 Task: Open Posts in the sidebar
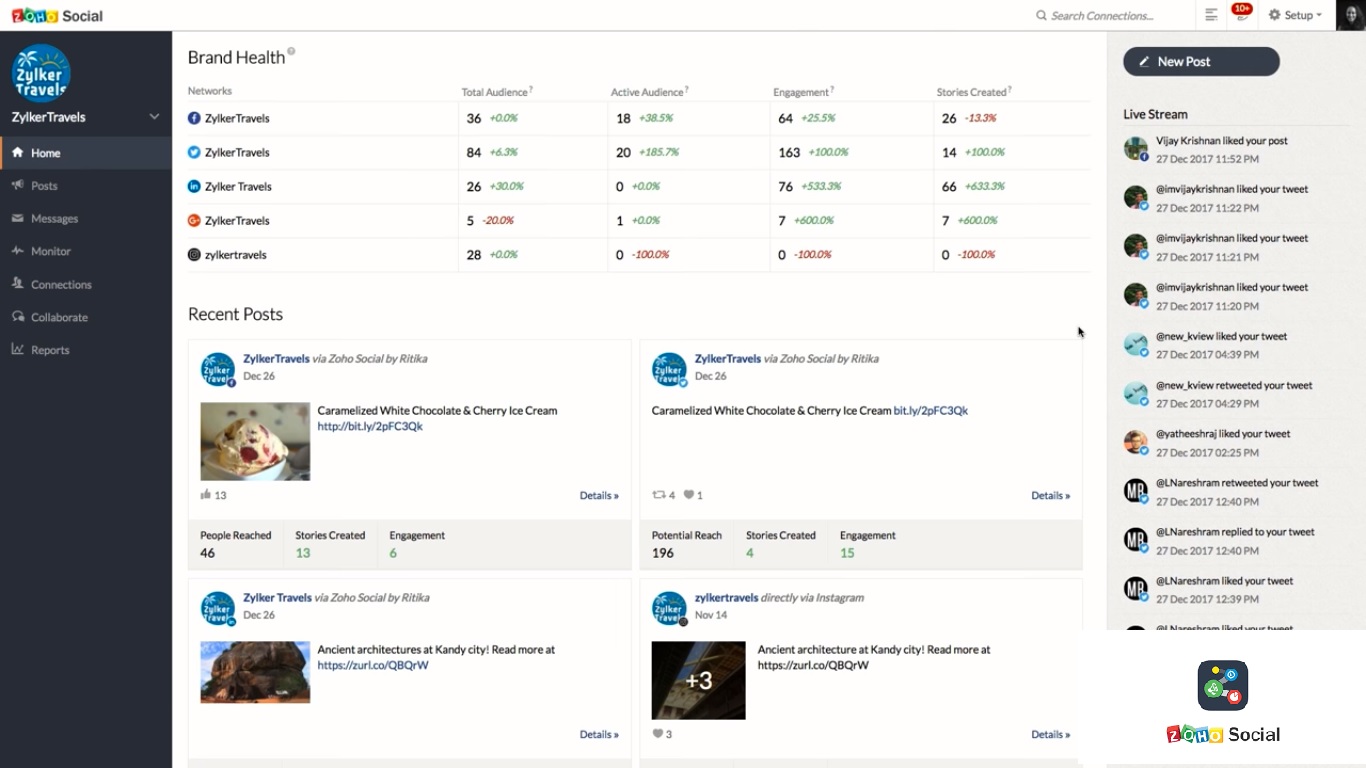[x=44, y=186]
